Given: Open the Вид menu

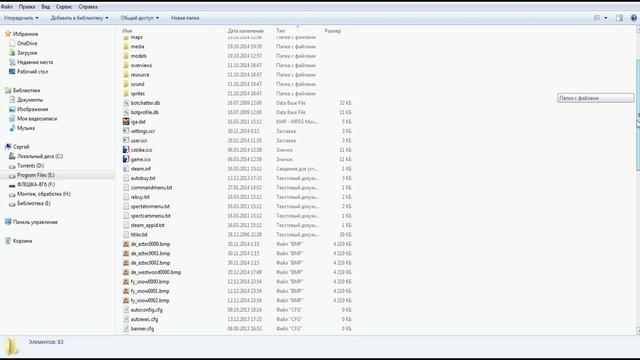Looking at the screenshot, I should click(x=46, y=7).
